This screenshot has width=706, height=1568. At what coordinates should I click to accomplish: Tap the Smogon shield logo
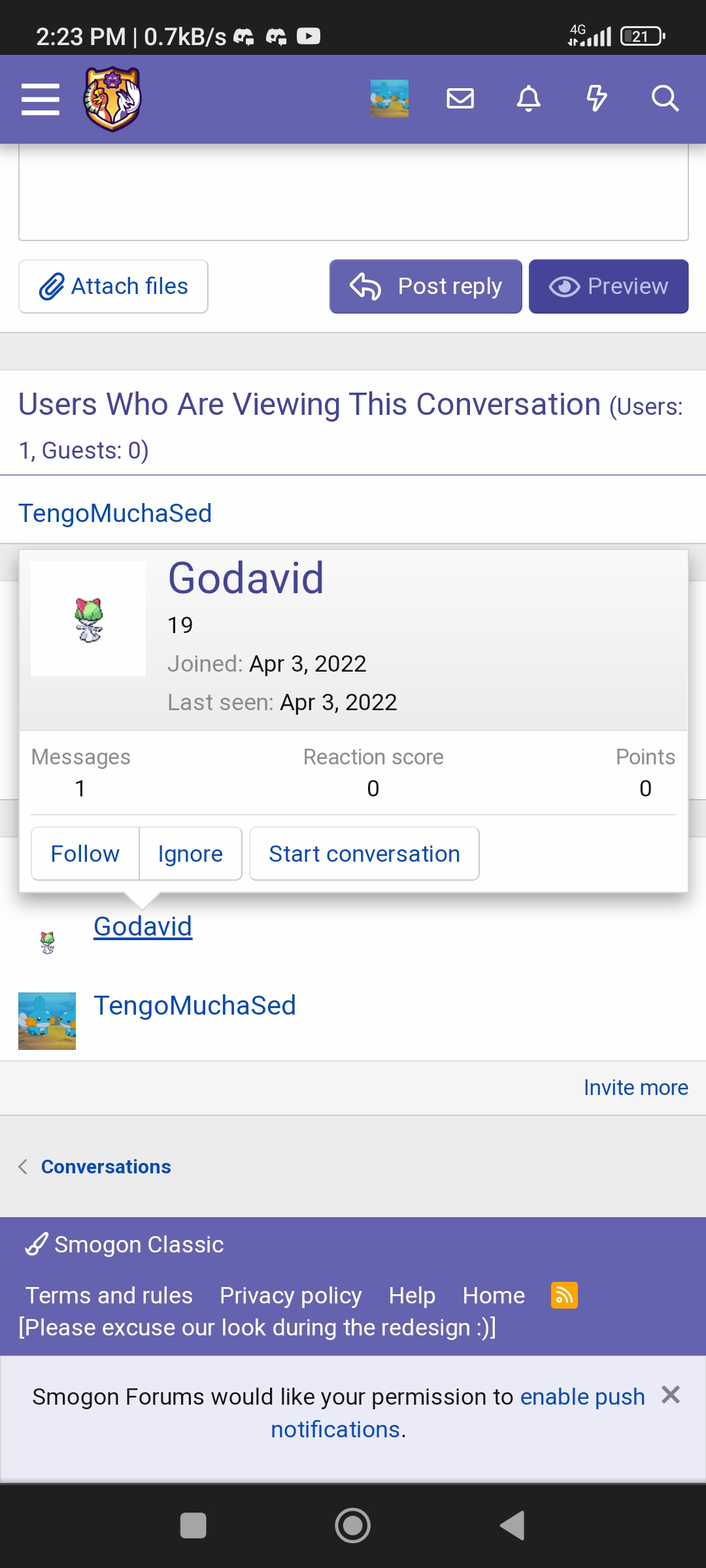112,99
